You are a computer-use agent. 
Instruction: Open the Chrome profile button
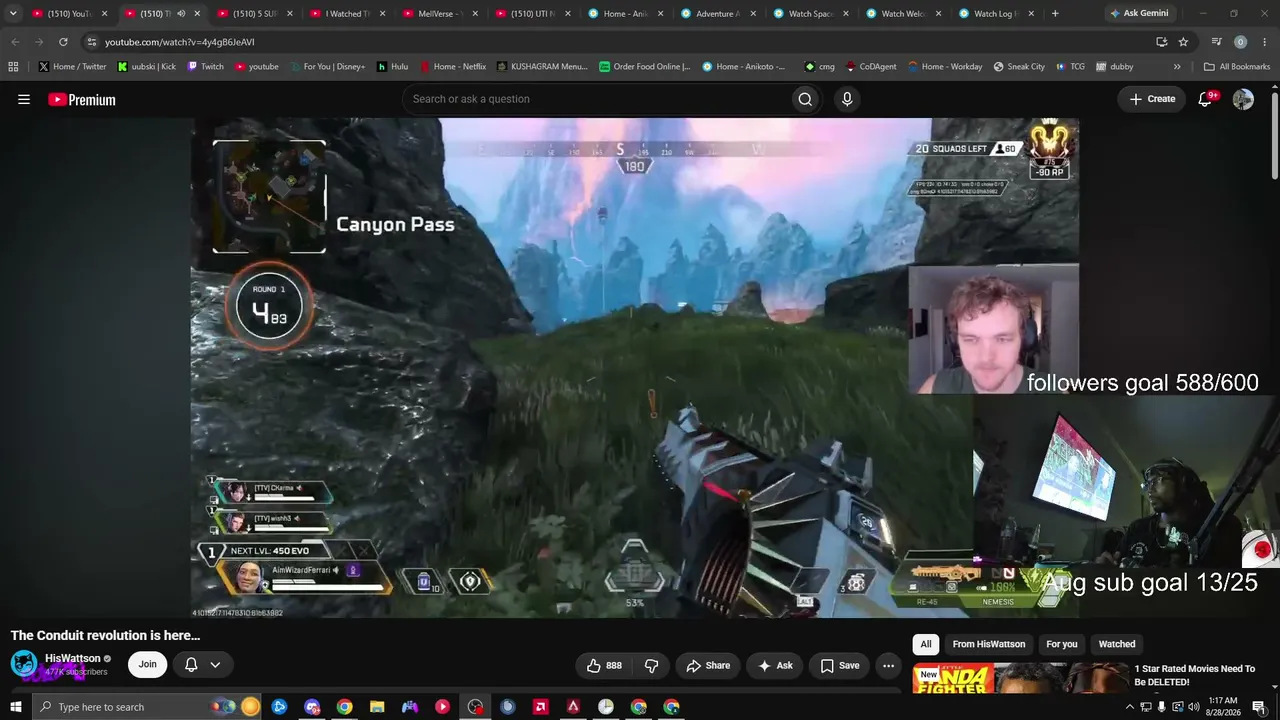click(1240, 42)
